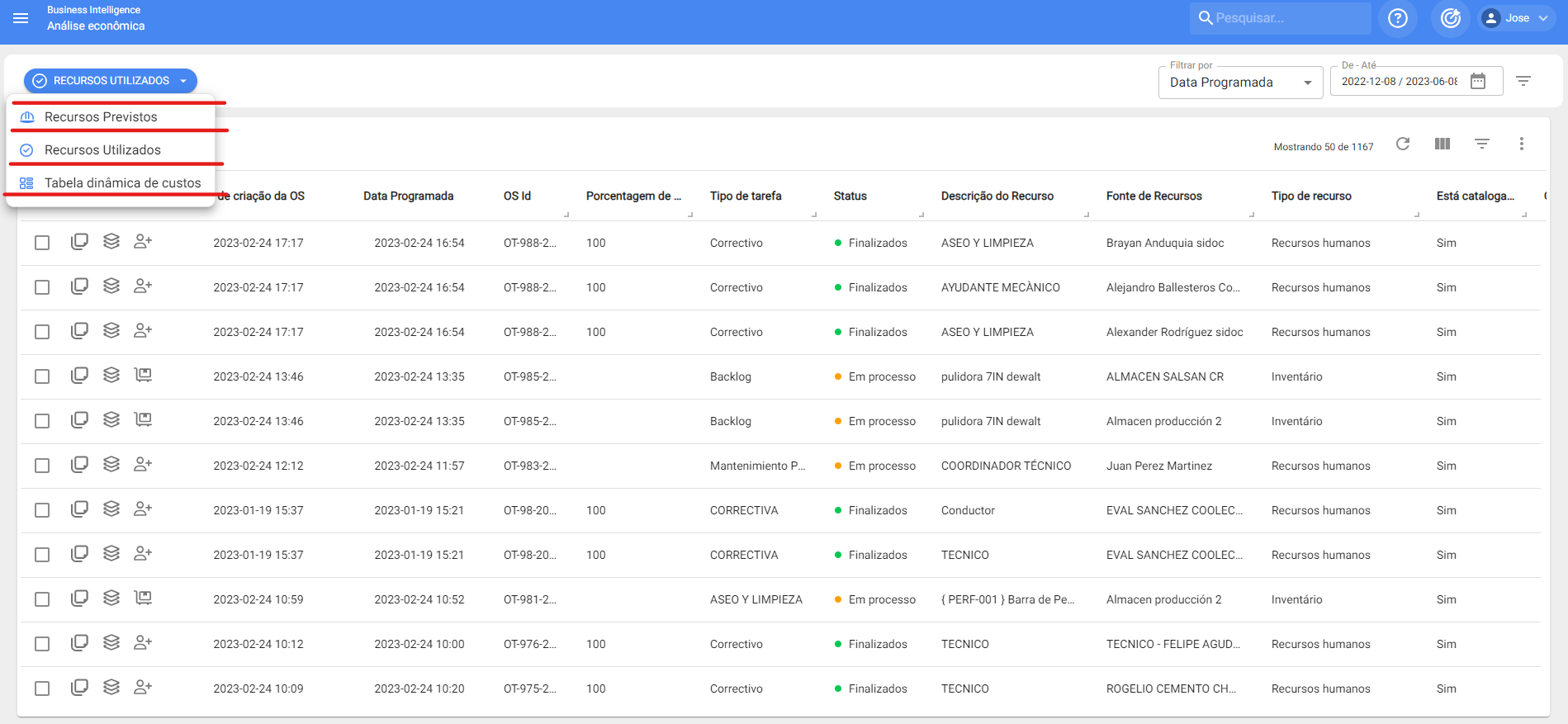
Task: Click Análise econômica header title
Action: tap(96, 26)
